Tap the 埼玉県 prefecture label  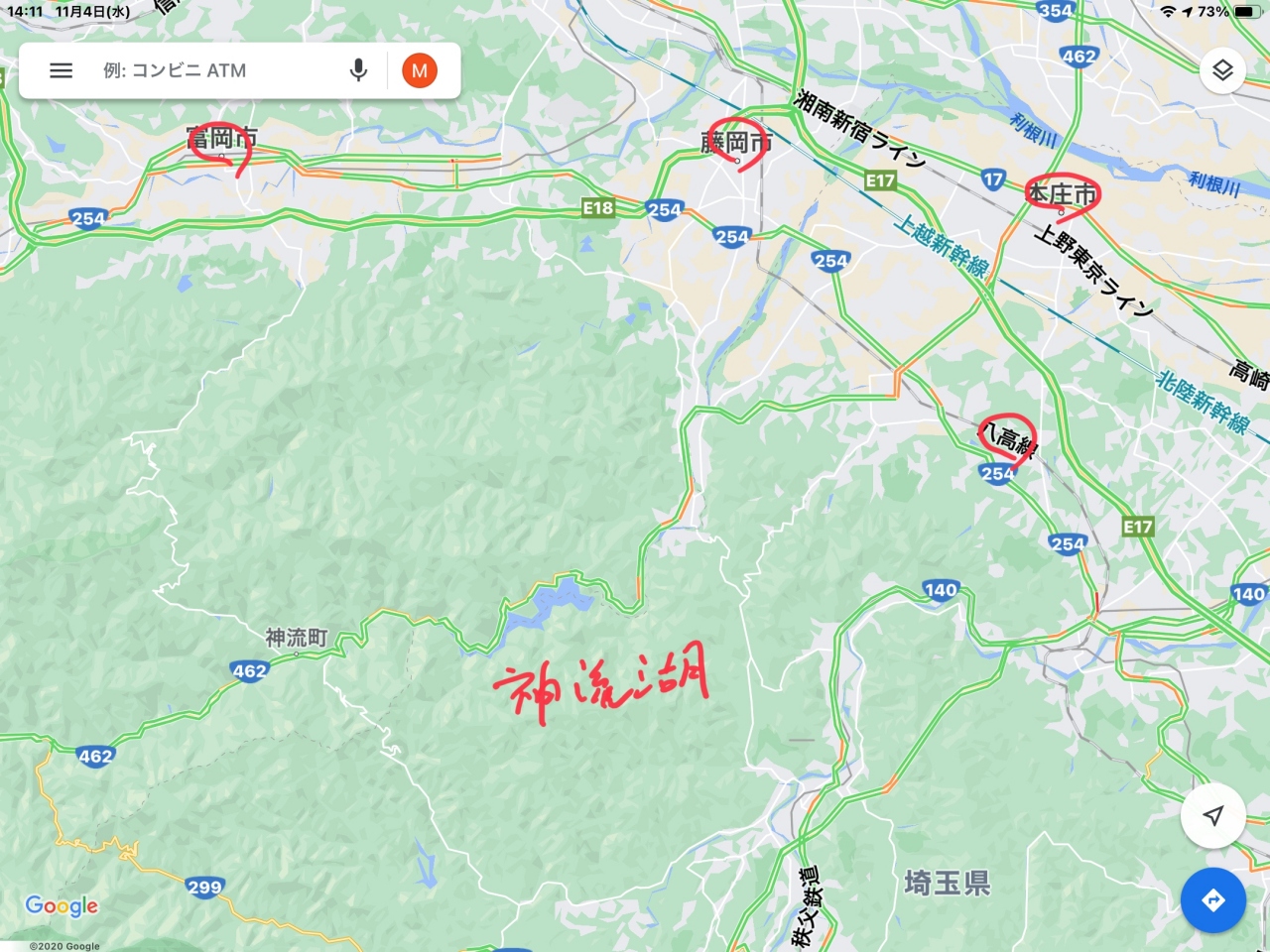948,883
